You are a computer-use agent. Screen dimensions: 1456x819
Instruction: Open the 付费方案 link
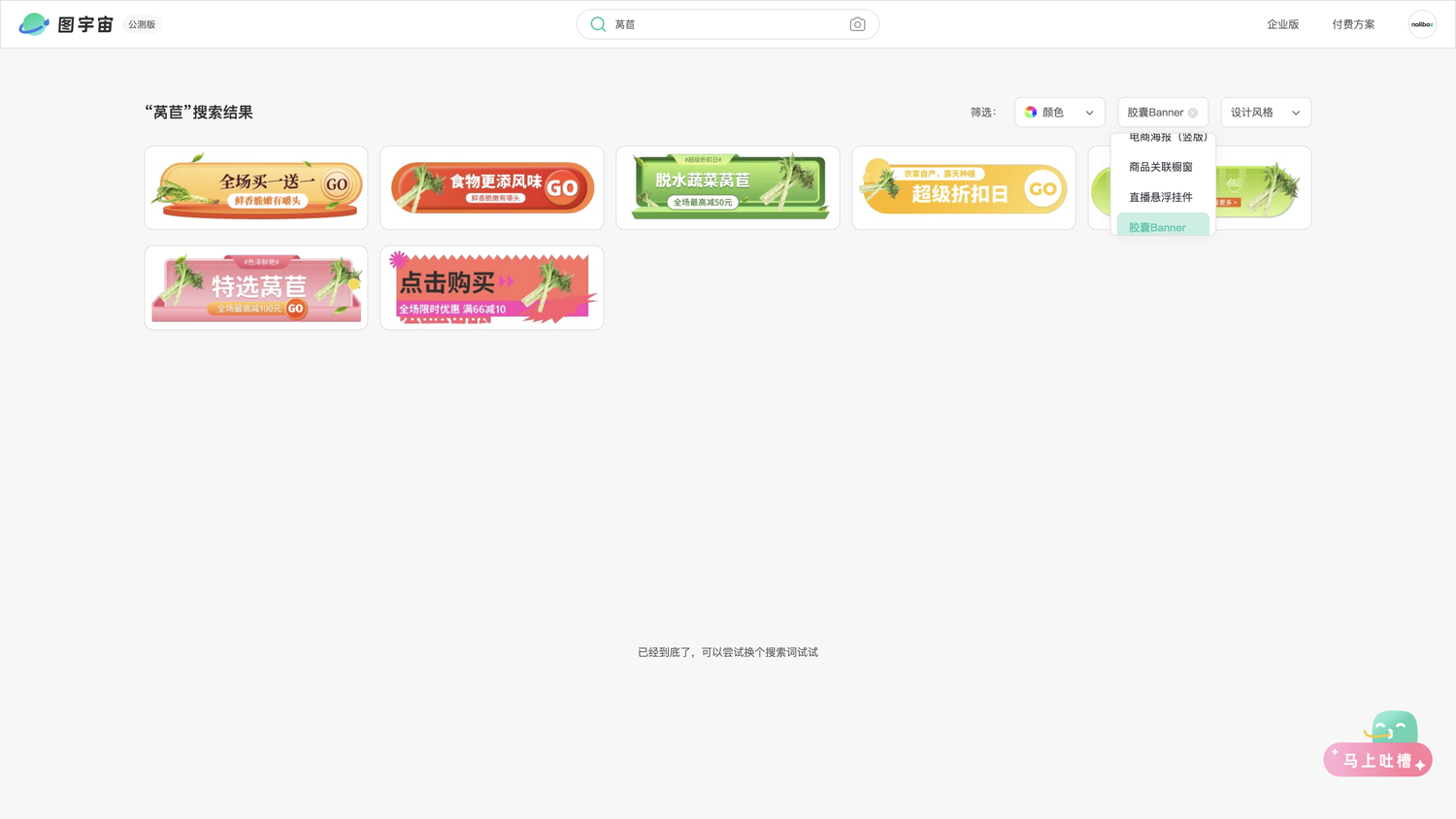pyautogui.click(x=1353, y=24)
